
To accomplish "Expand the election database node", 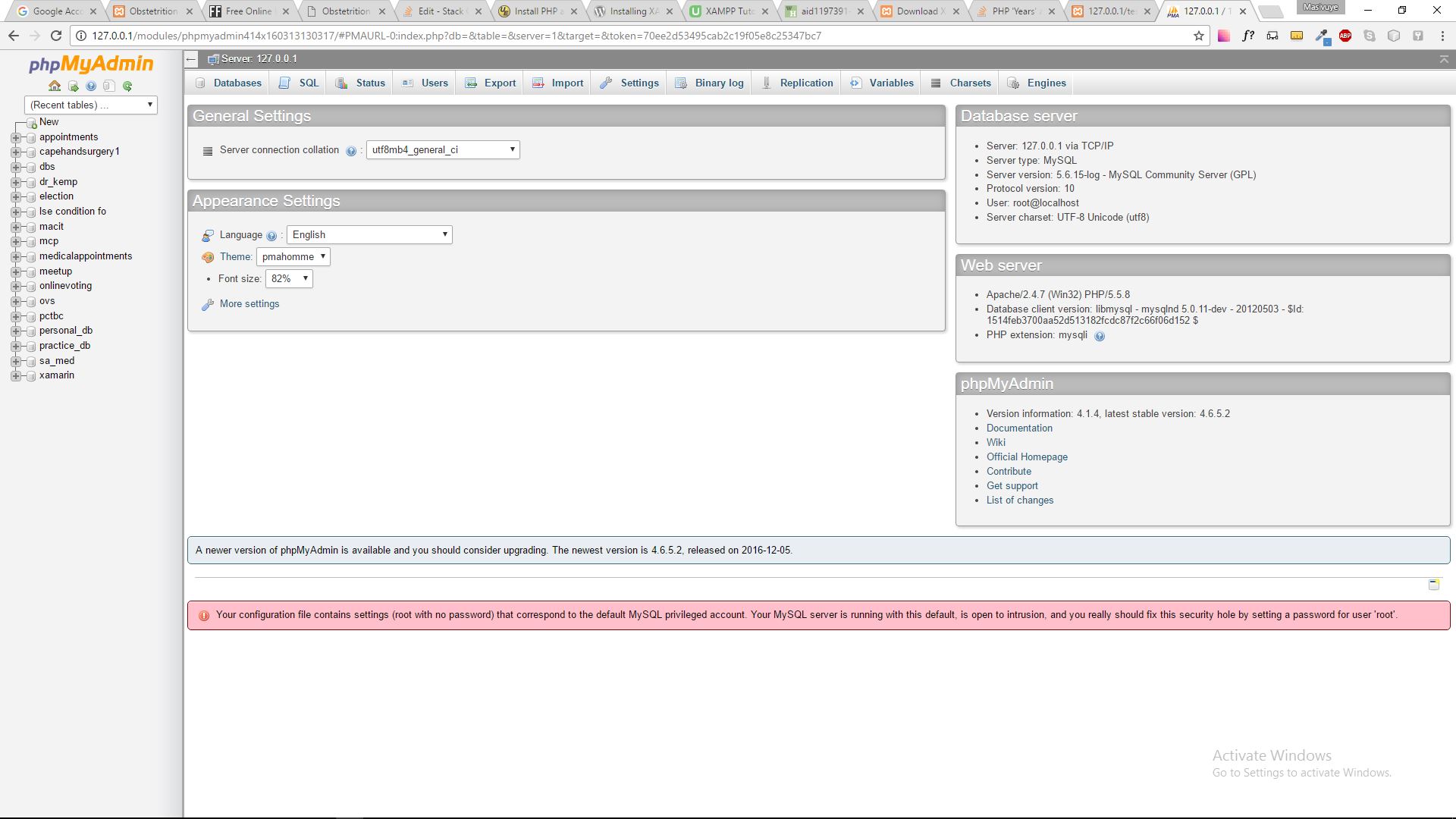I will [x=15, y=197].
